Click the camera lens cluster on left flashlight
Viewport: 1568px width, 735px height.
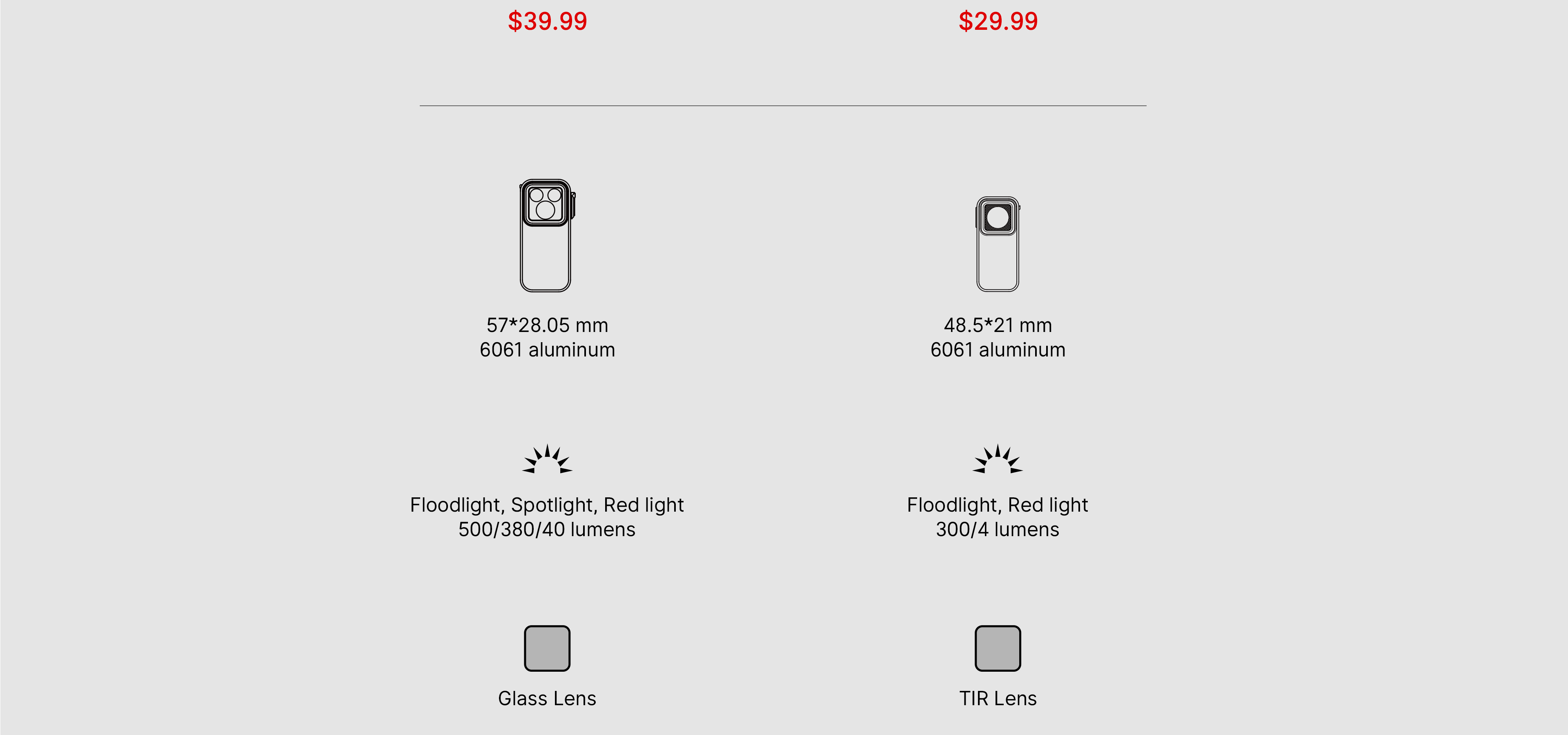point(546,203)
